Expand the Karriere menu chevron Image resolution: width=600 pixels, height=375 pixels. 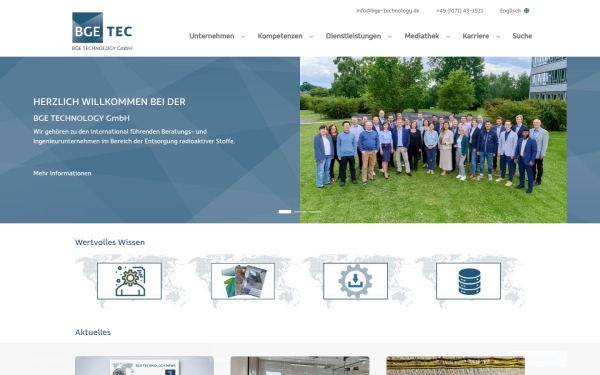498,37
